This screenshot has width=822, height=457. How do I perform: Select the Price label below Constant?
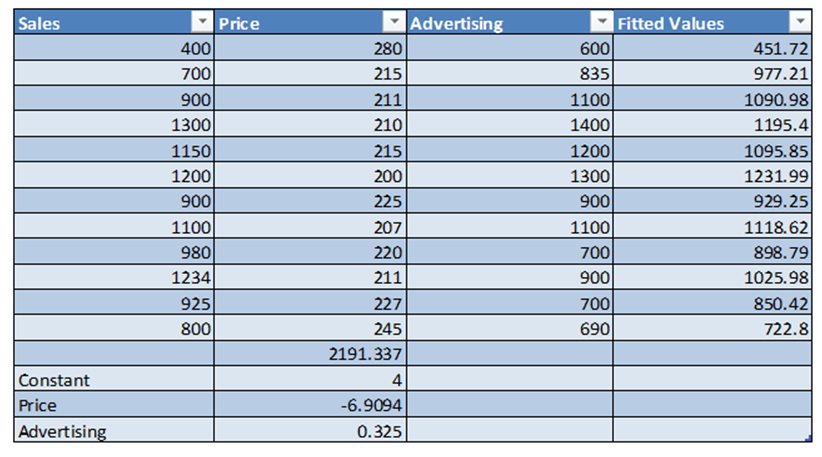pyautogui.click(x=114, y=406)
